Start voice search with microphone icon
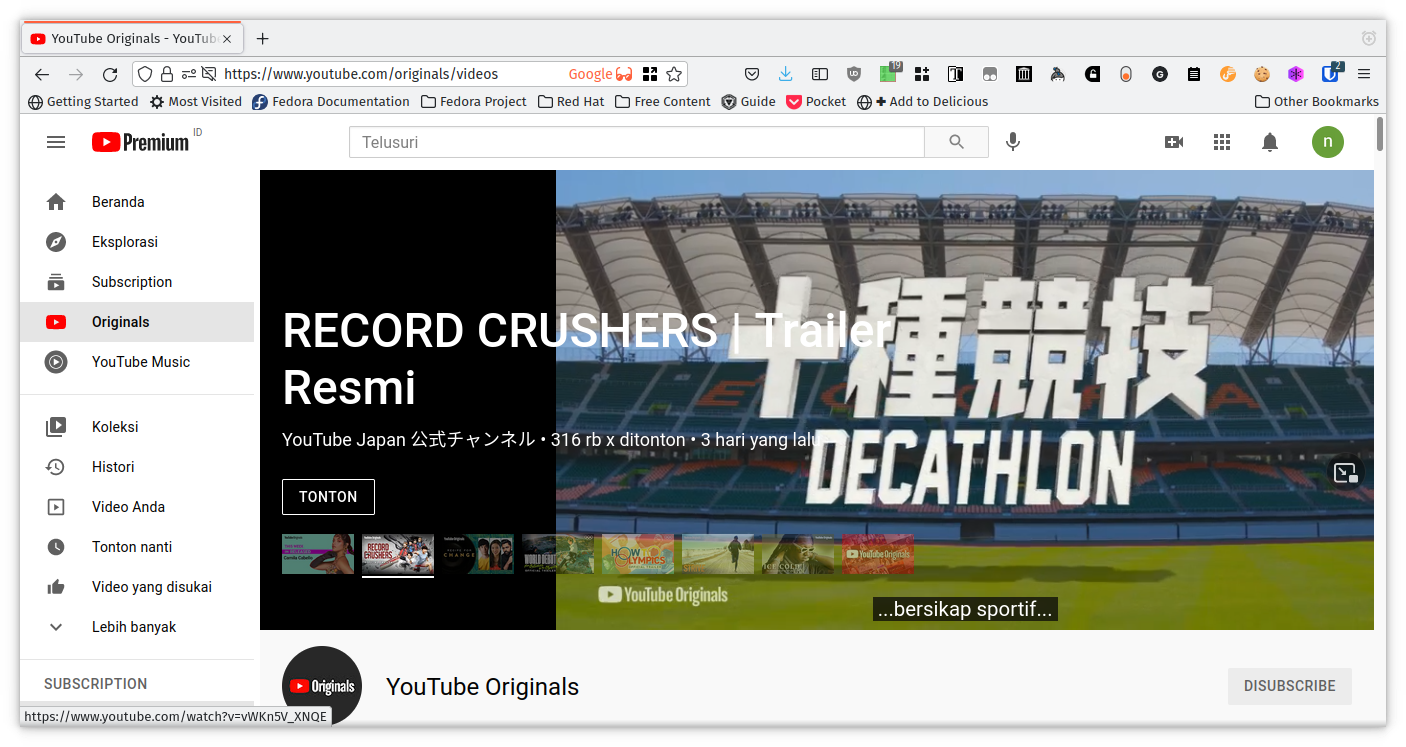This screenshot has height=747, width=1406. pyautogui.click(x=1013, y=142)
